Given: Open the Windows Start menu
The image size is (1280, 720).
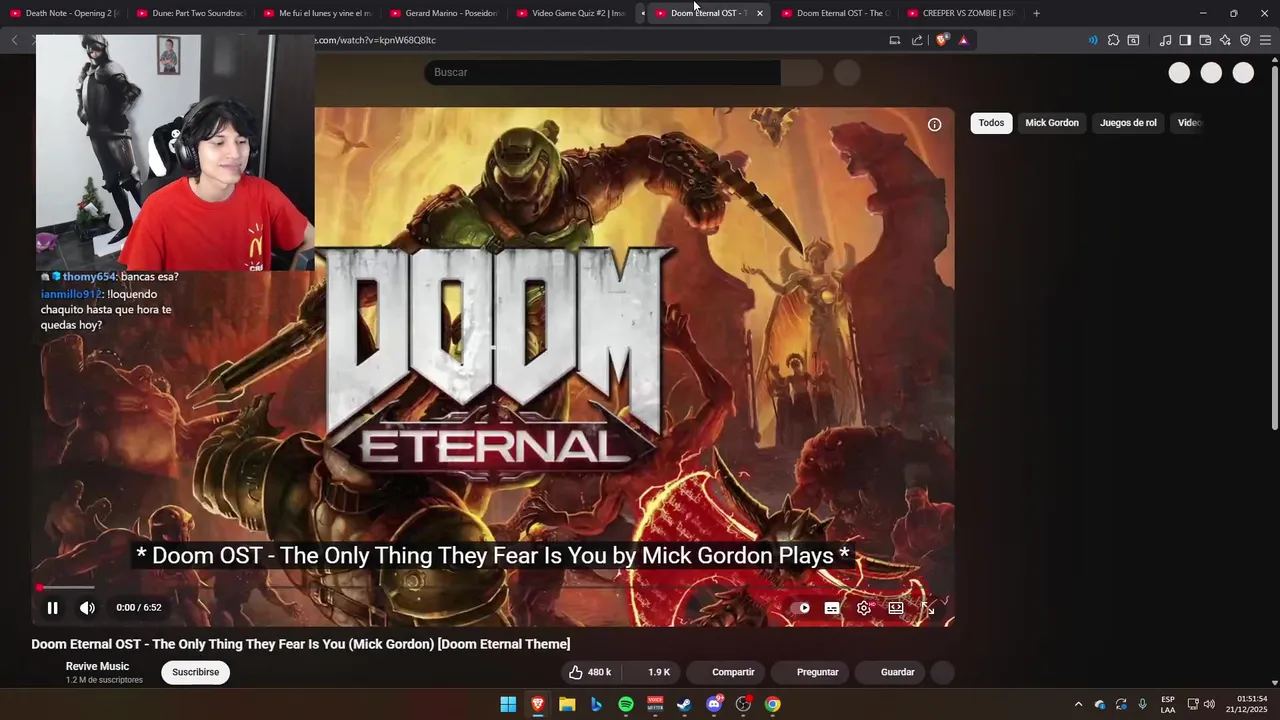Looking at the screenshot, I should [x=508, y=704].
